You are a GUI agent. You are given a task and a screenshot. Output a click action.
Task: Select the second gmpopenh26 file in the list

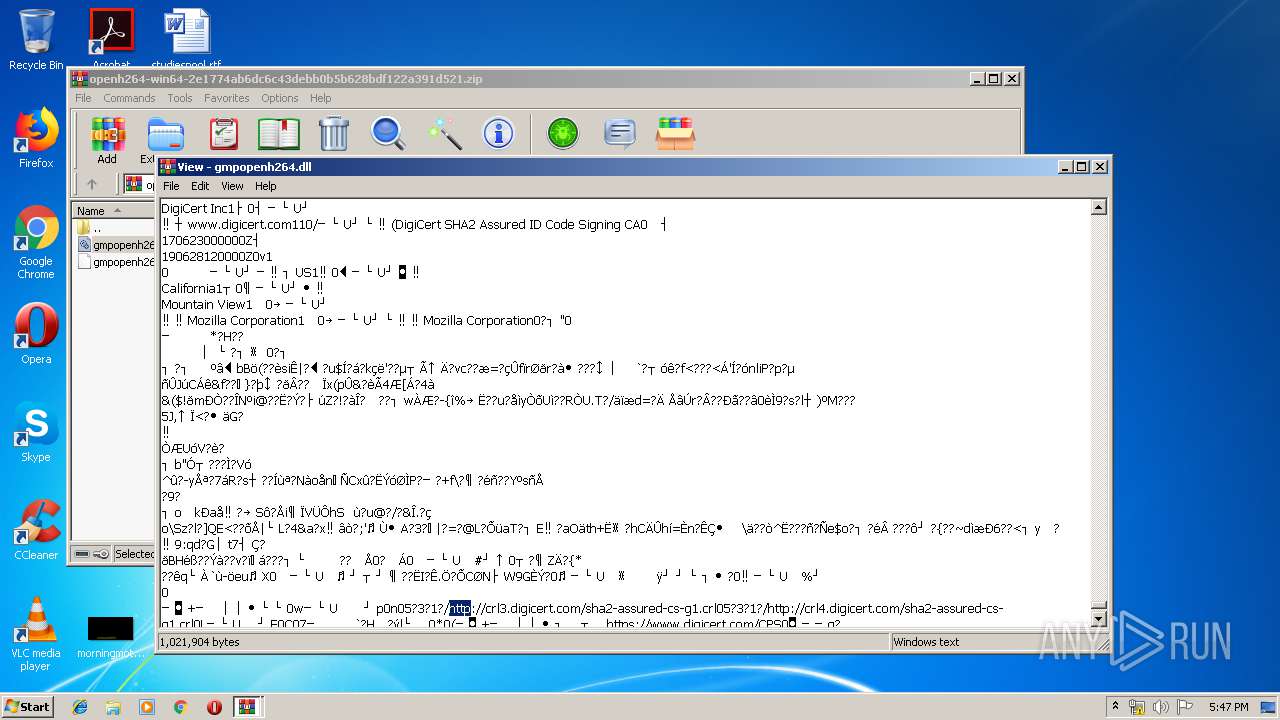[114, 262]
